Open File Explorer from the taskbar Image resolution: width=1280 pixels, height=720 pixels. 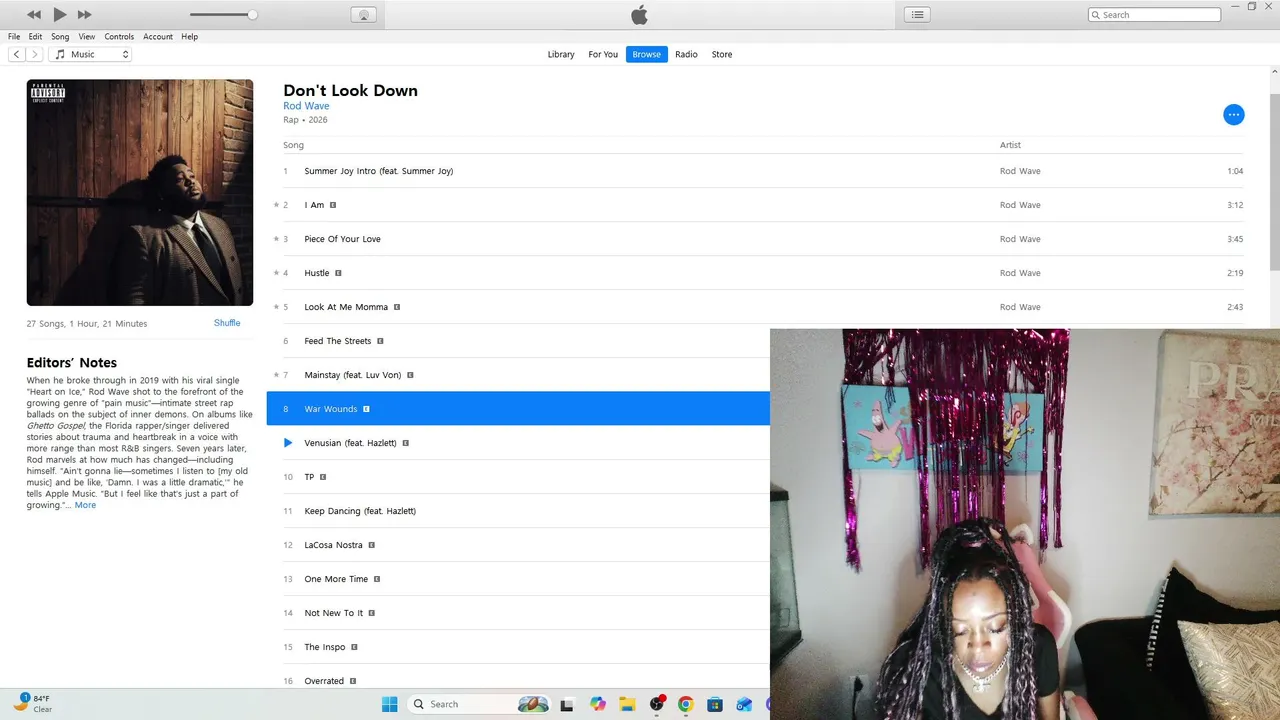[x=627, y=704]
